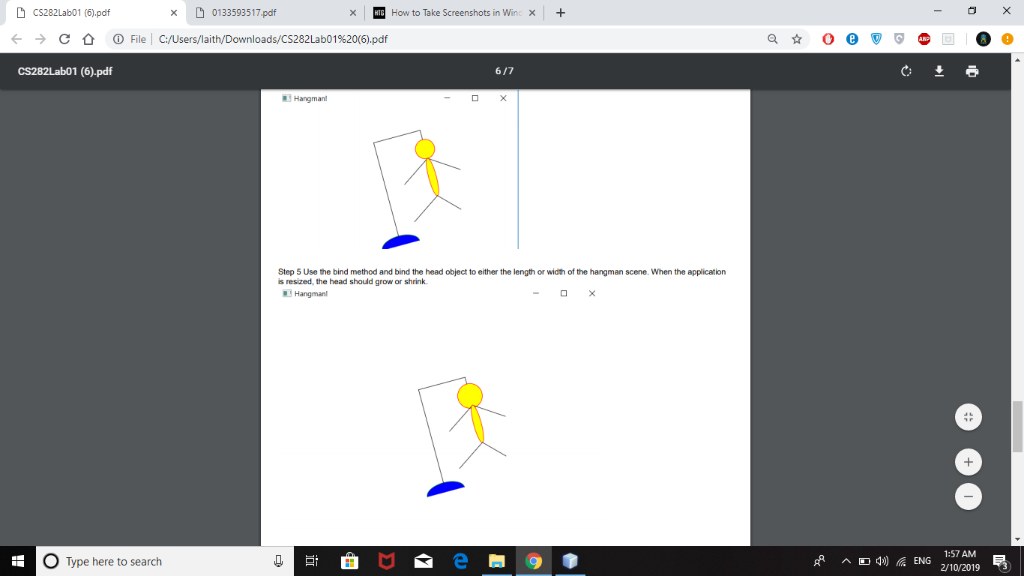Viewport: 1024px width, 576px height.
Task: Click the Type here to search box
Action: [x=165, y=562]
